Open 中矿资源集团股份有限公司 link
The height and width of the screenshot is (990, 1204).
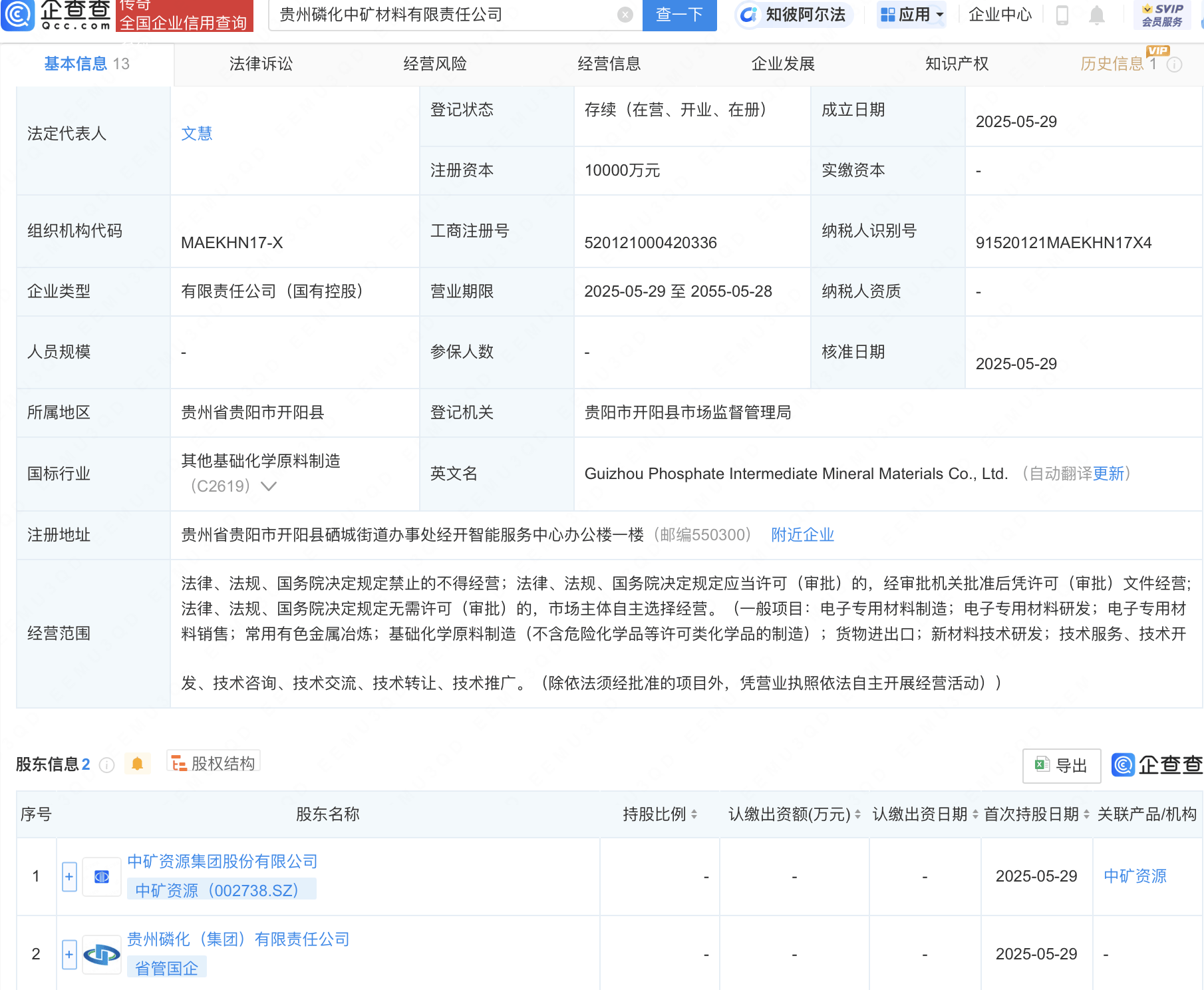tap(222, 862)
